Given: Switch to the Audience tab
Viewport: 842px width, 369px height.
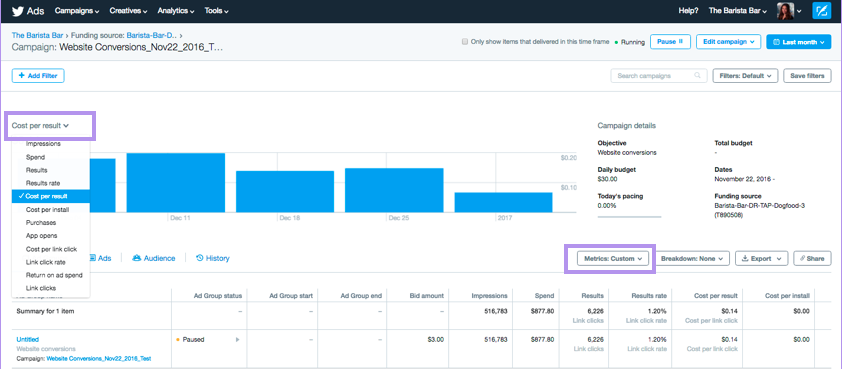Looking at the screenshot, I should pos(154,258).
